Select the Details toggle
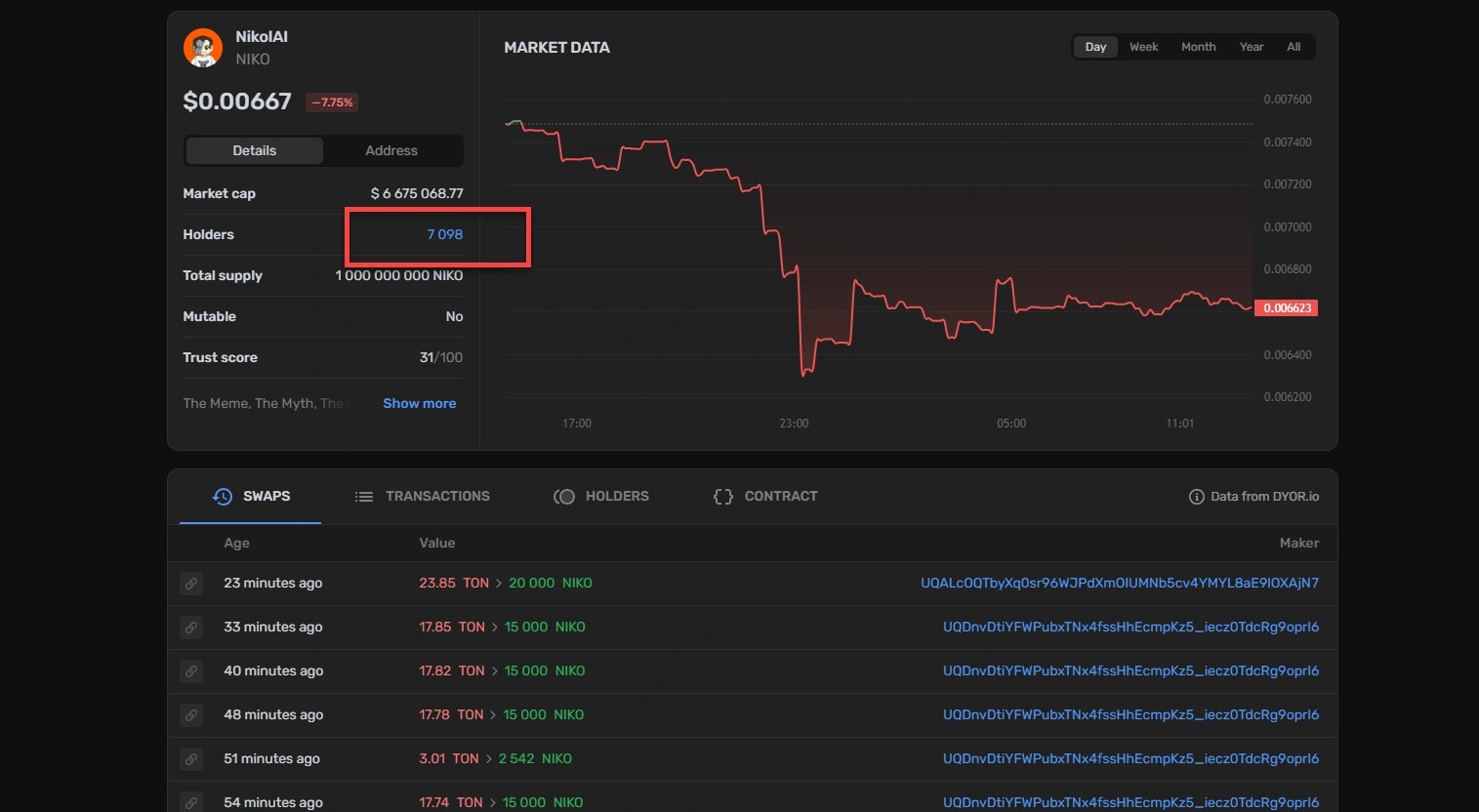The image size is (1479, 812). tap(254, 150)
